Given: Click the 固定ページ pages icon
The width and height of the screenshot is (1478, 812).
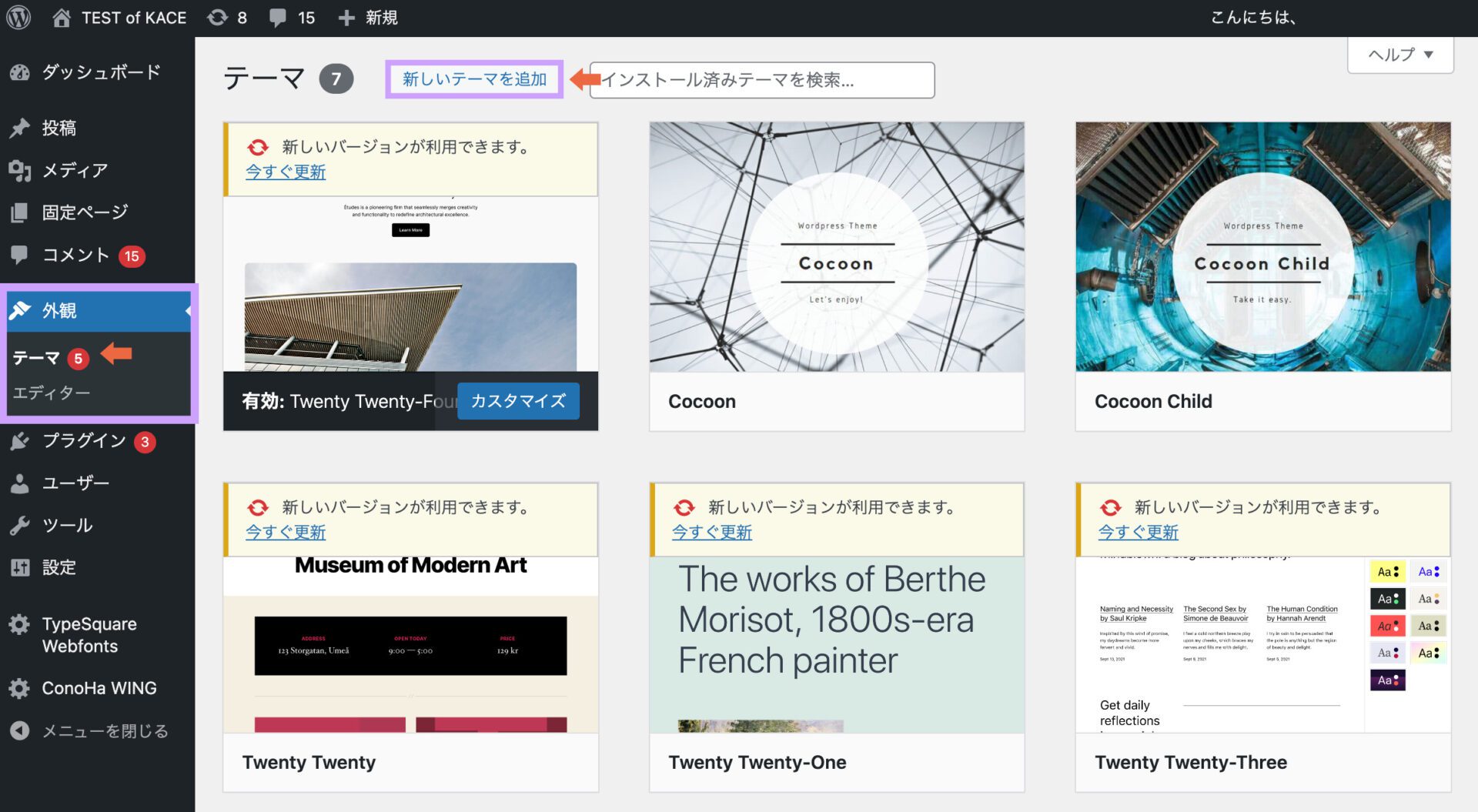Looking at the screenshot, I should (x=20, y=212).
